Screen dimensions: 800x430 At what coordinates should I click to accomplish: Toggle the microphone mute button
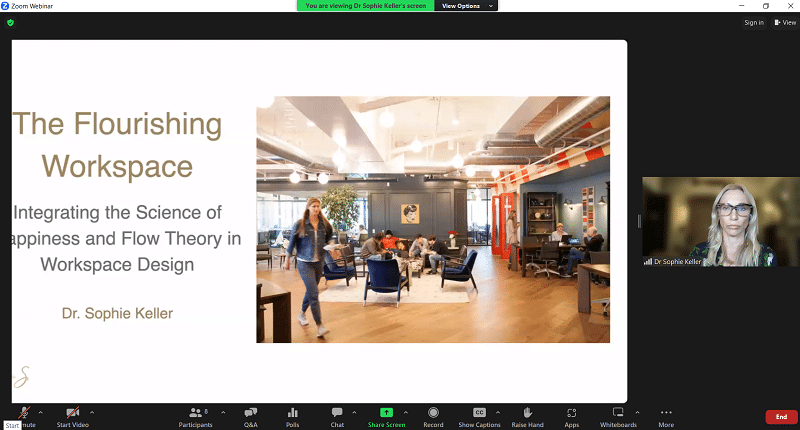coord(24,413)
